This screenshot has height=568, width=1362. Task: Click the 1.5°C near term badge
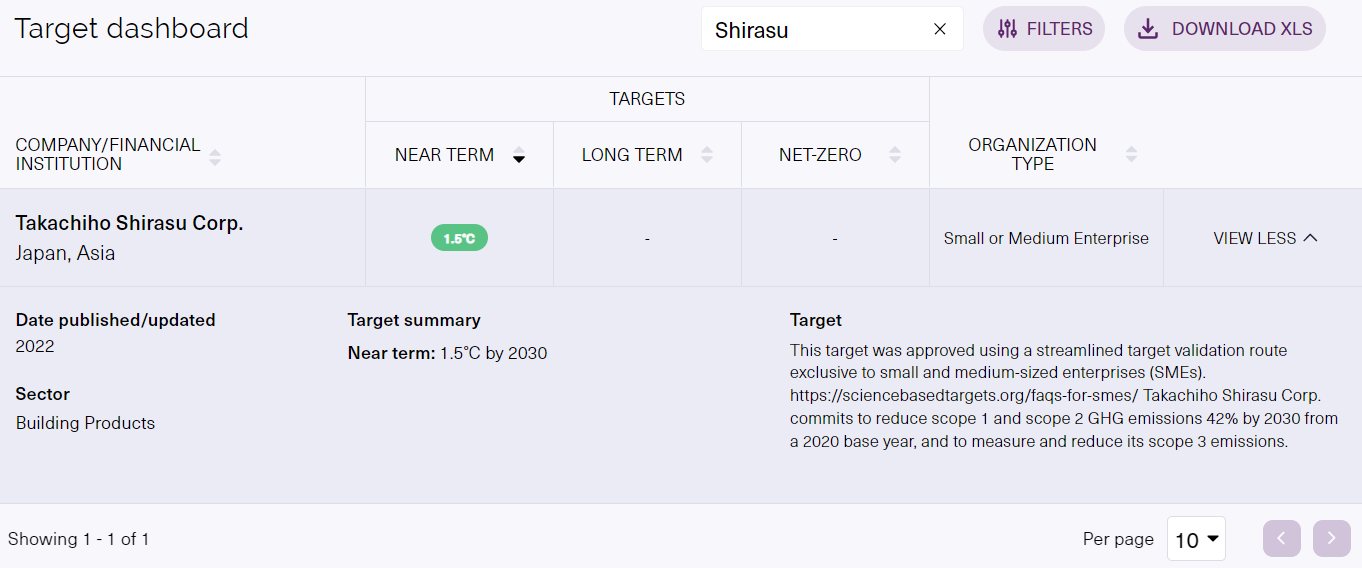pyautogui.click(x=459, y=238)
